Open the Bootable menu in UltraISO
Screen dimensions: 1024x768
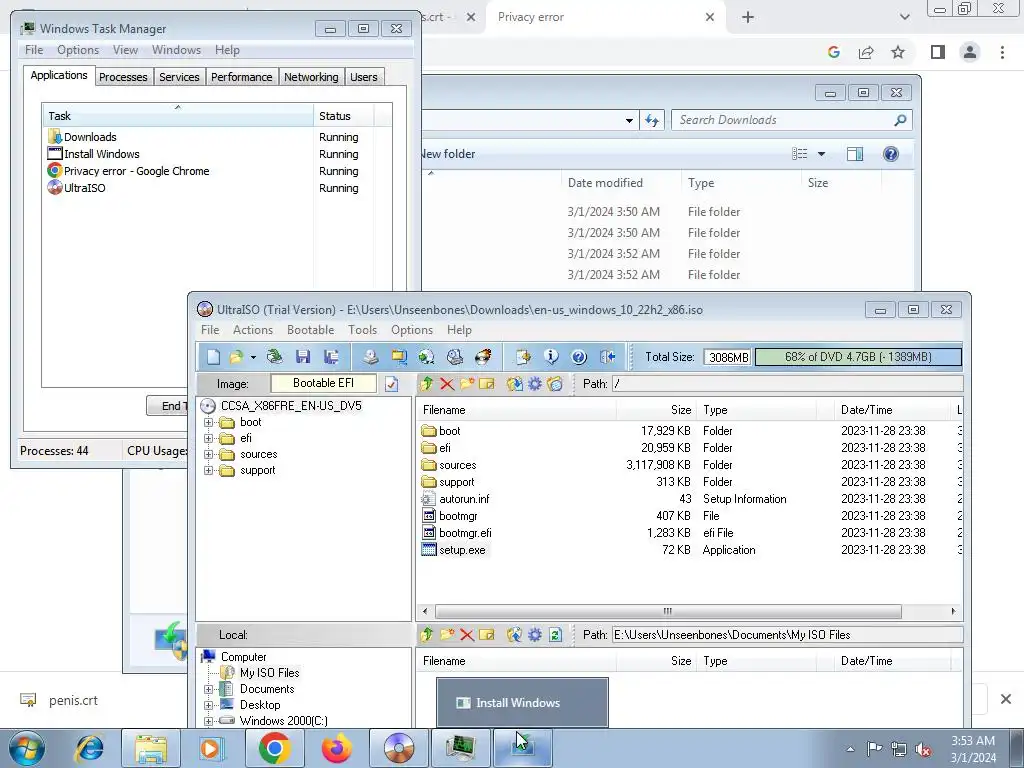pyautogui.click(x=310, y=330)
